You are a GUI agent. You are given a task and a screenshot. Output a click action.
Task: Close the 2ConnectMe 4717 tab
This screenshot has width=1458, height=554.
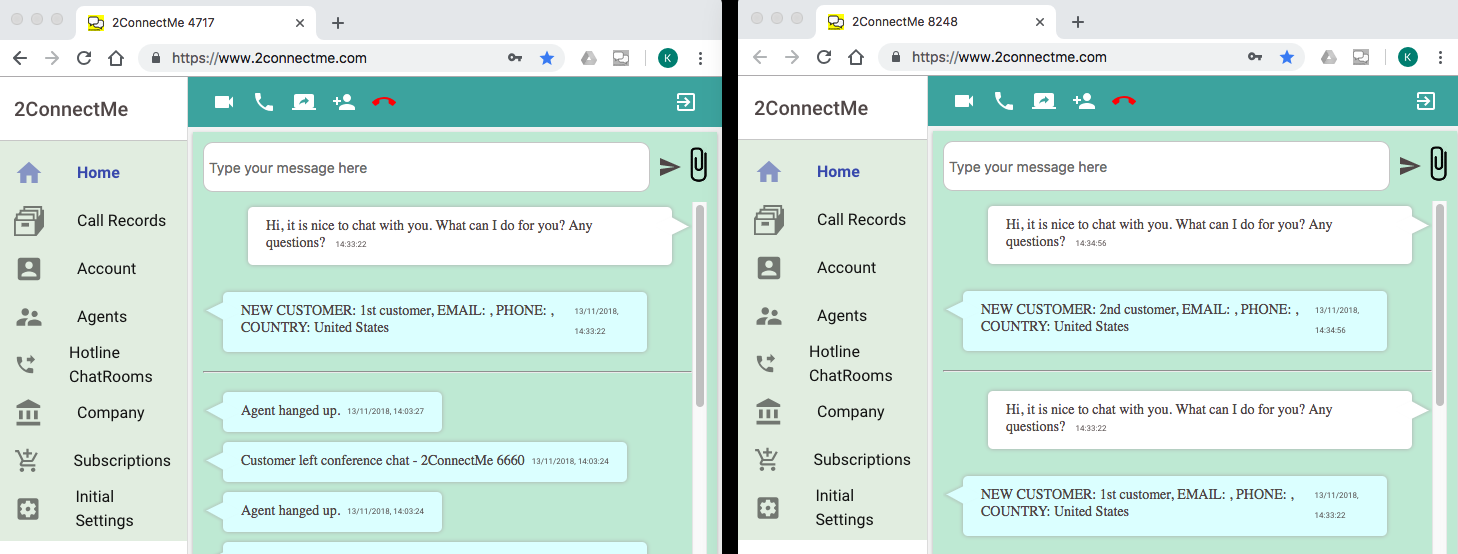301,22
